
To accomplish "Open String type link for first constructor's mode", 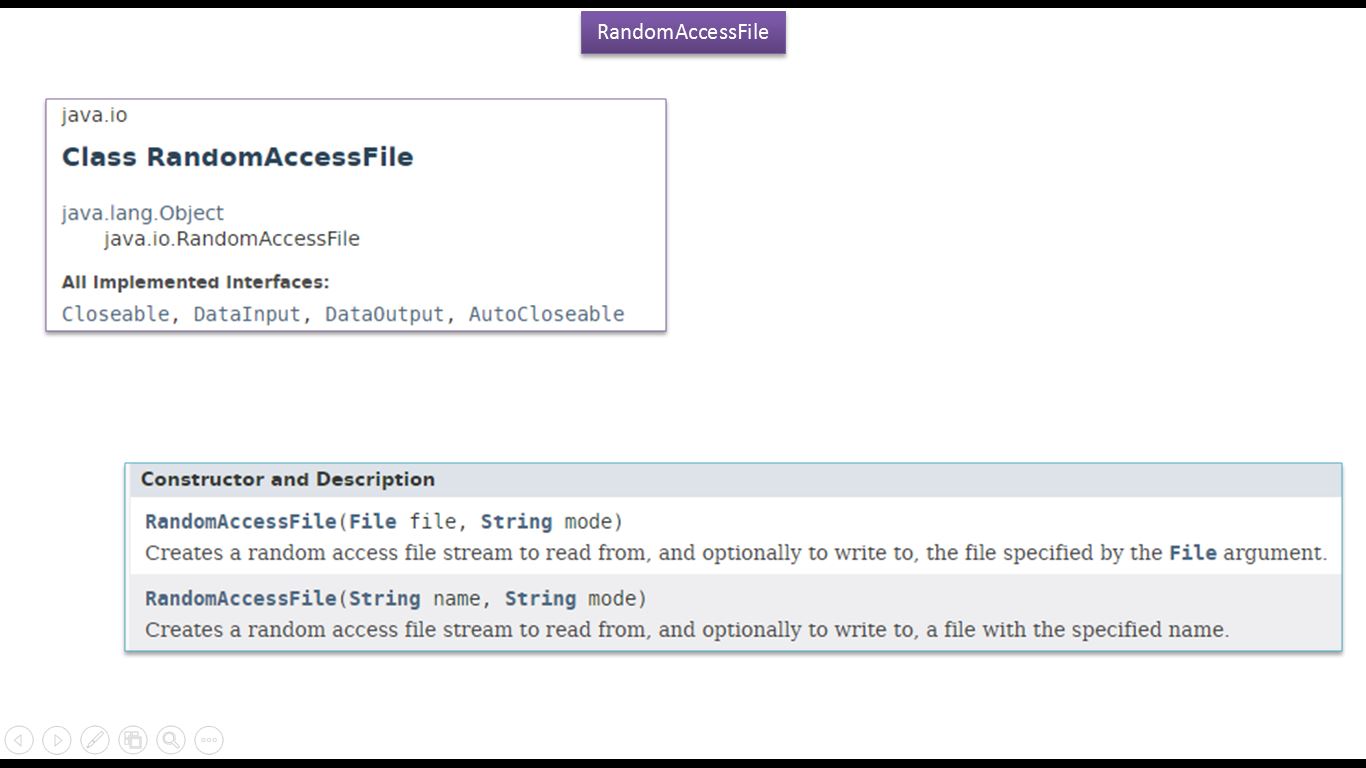I will point(516,522).
